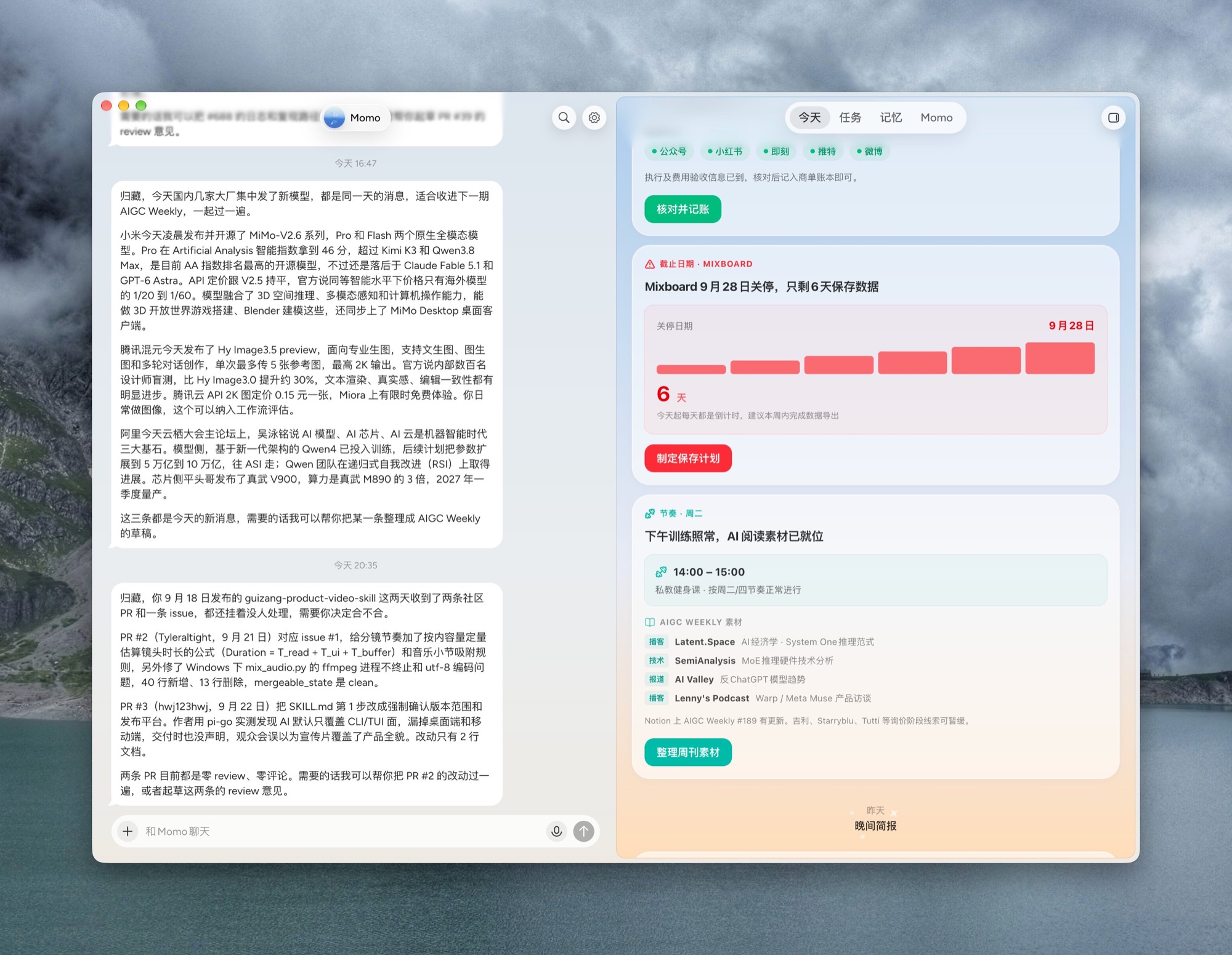Click the 9 月 28 日 shutdown date value
Image resolution: width=1232 pixels, height=955 pixels.
[1071, 326]
